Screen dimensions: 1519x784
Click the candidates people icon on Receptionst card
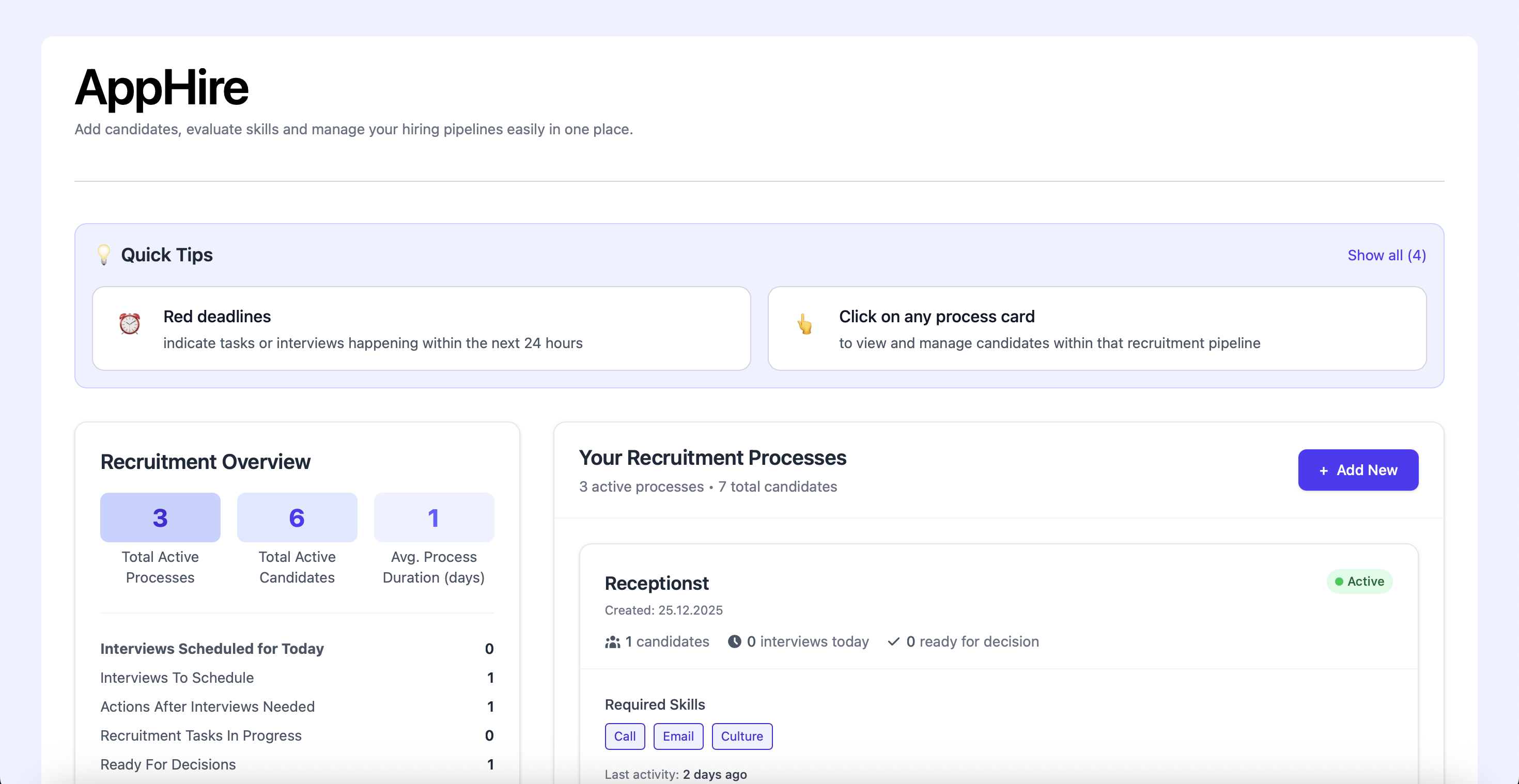click(x=613, y=642)
